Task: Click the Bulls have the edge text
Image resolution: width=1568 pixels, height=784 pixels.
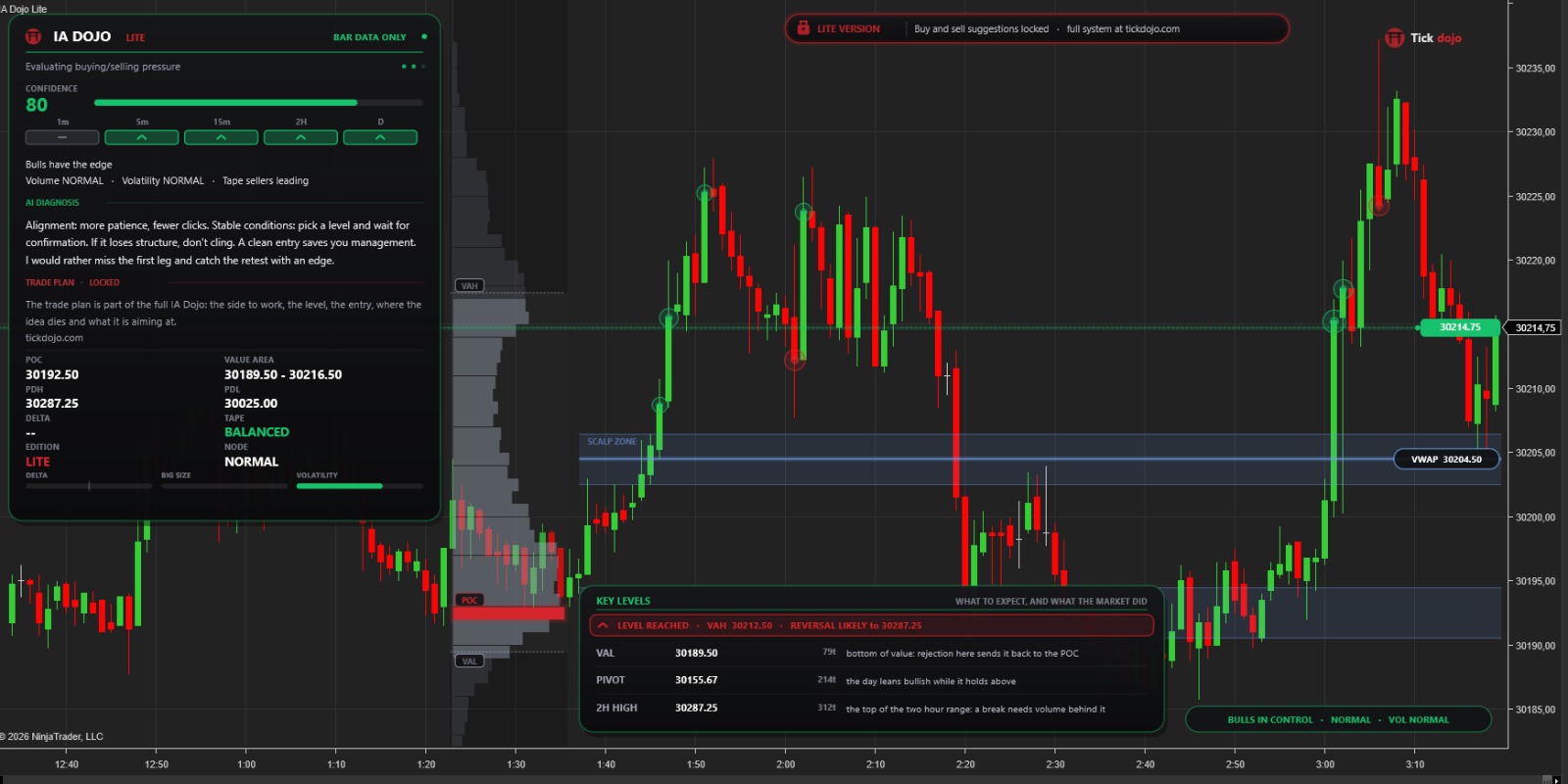Action: click(69, 165)
